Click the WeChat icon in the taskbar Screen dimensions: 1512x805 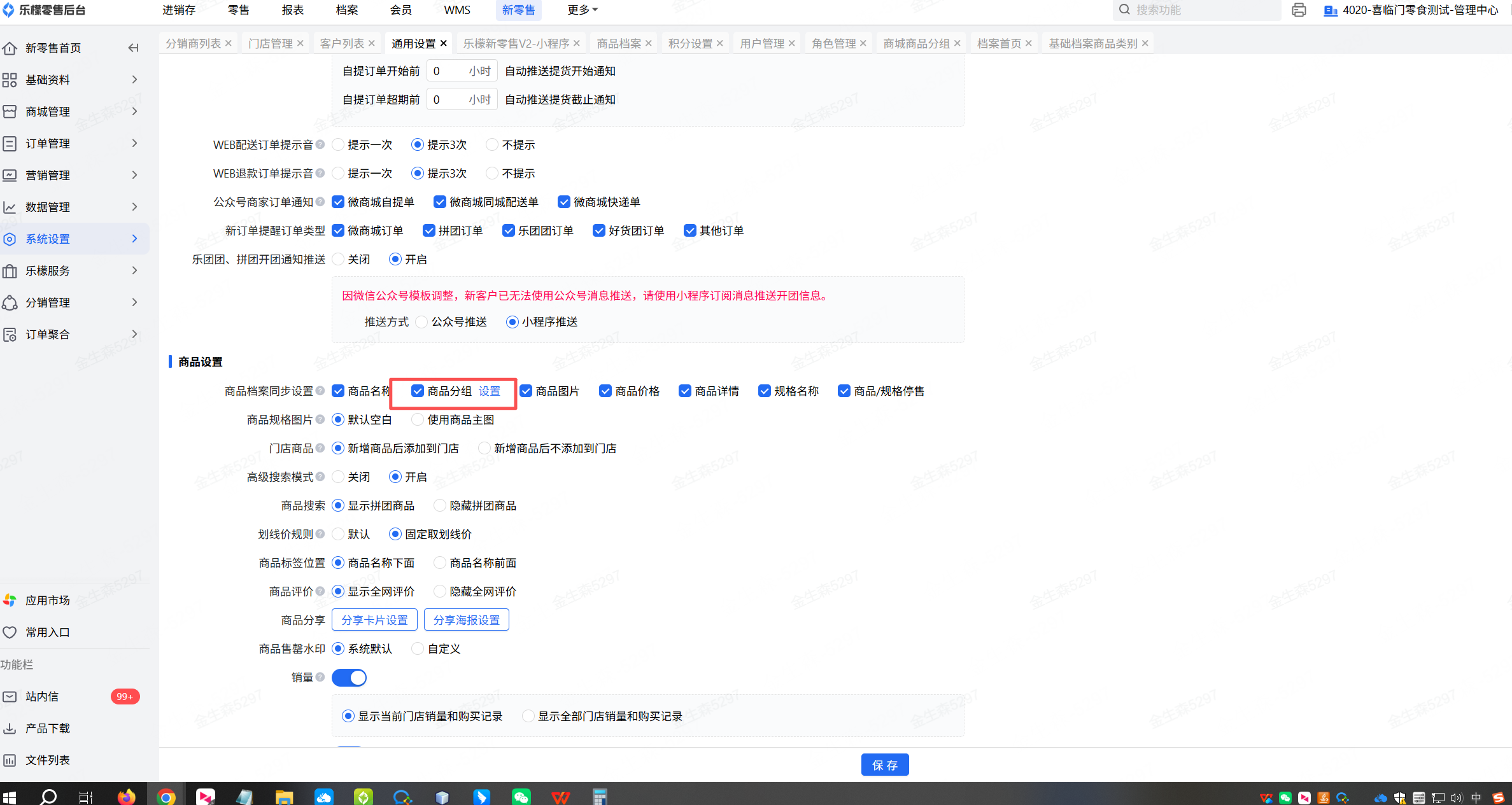coord(521,797)
